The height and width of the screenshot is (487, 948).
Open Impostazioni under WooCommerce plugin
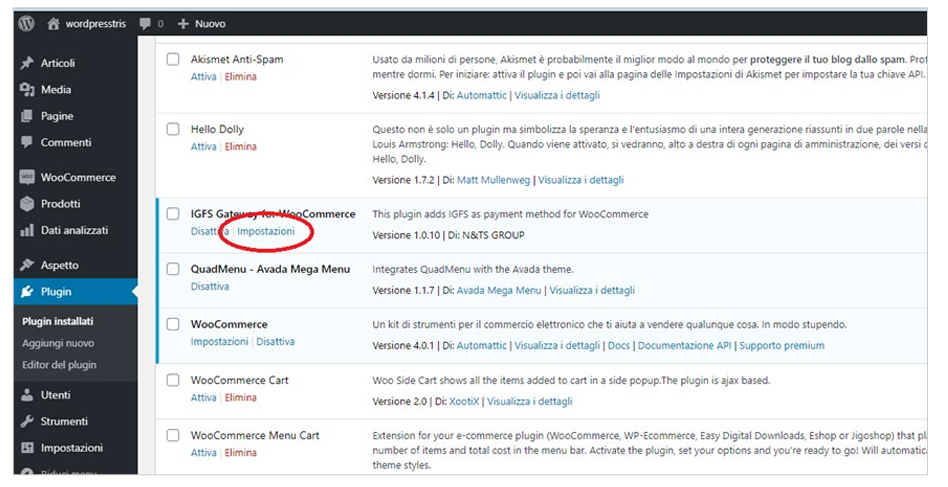(x=219, y=342)
